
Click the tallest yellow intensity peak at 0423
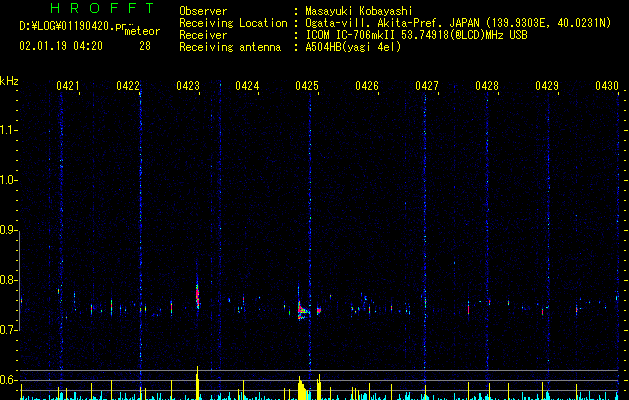[197, 383]
